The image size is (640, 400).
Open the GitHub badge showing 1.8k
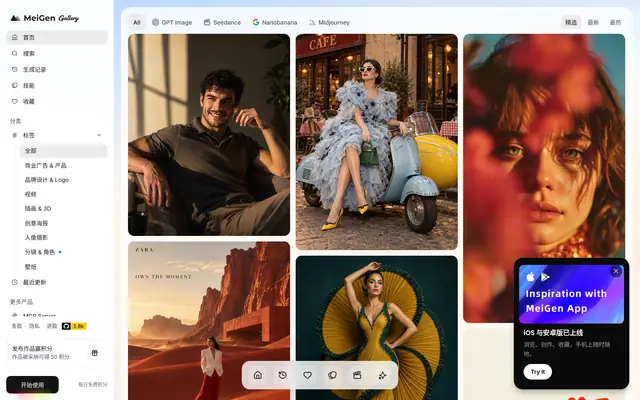coord(74,326)
